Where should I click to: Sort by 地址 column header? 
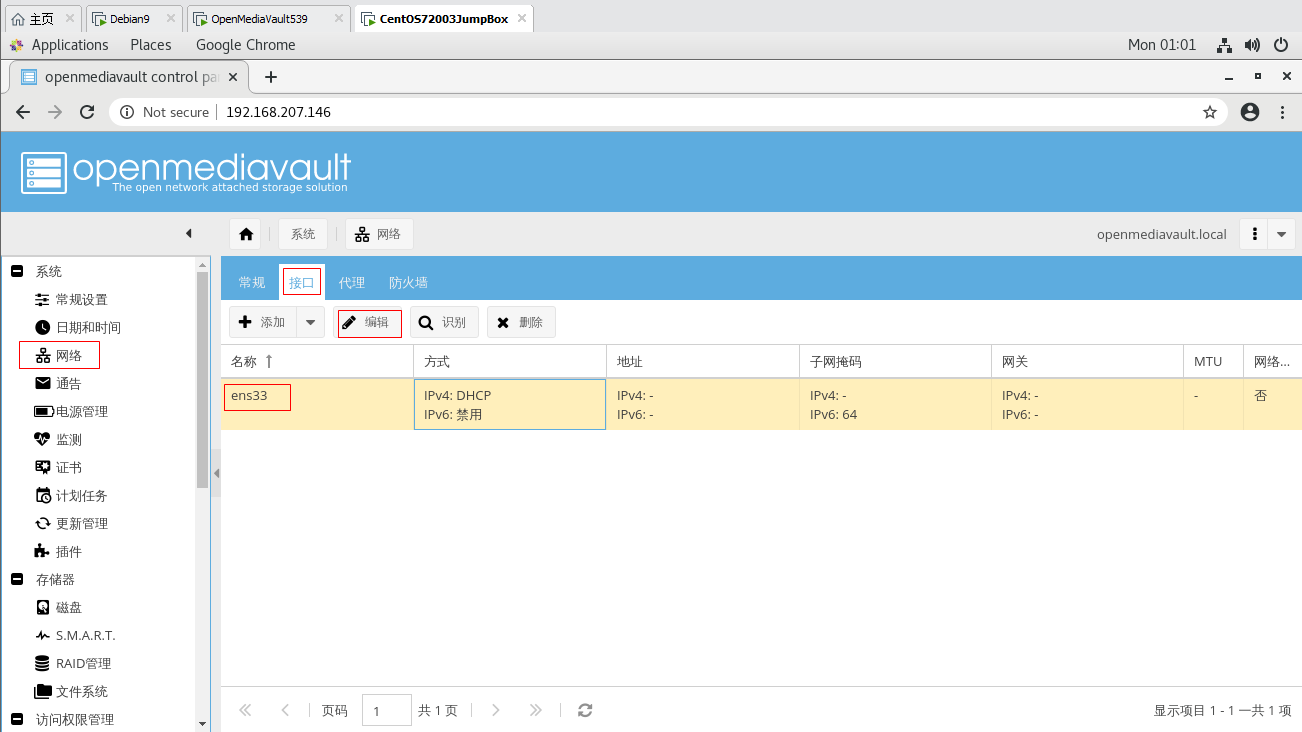pyautogui.click(x=703, y=361)
